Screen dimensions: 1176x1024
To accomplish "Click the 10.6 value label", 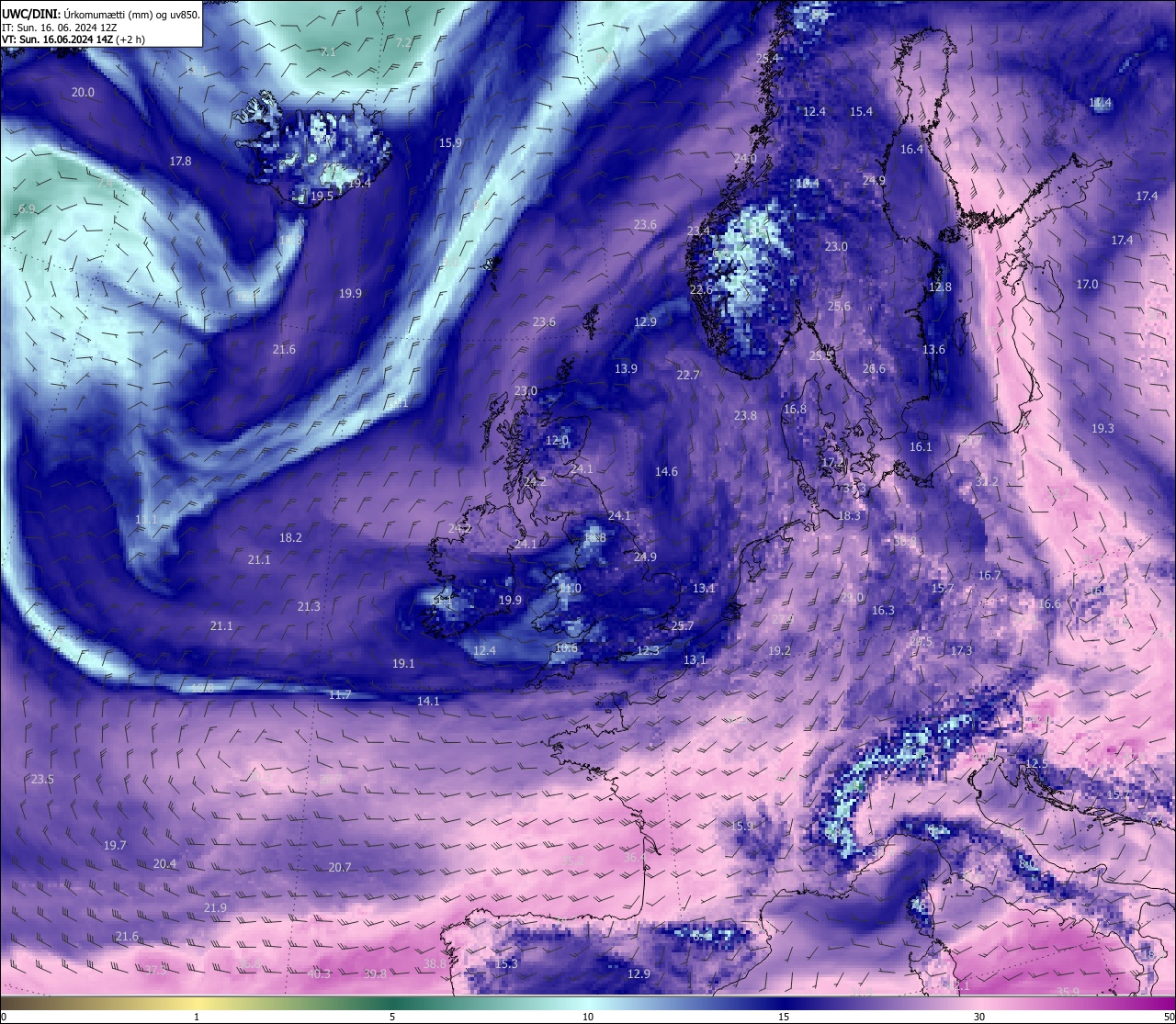I will pyautogui.click(x=567, y=648).
